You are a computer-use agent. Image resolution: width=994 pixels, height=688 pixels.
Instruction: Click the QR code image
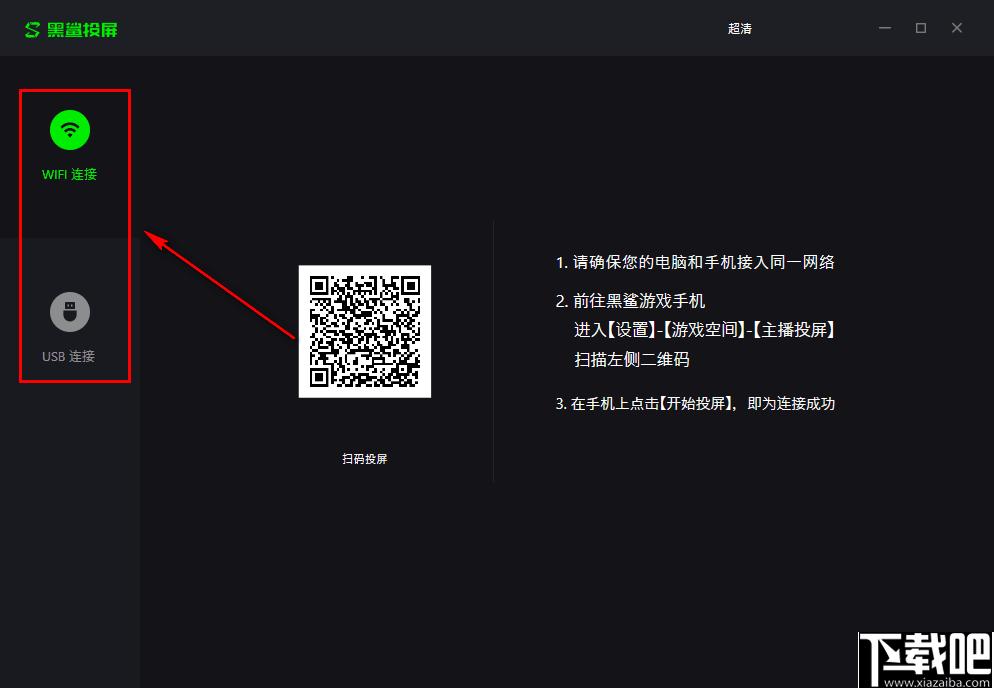click(365, 332)
